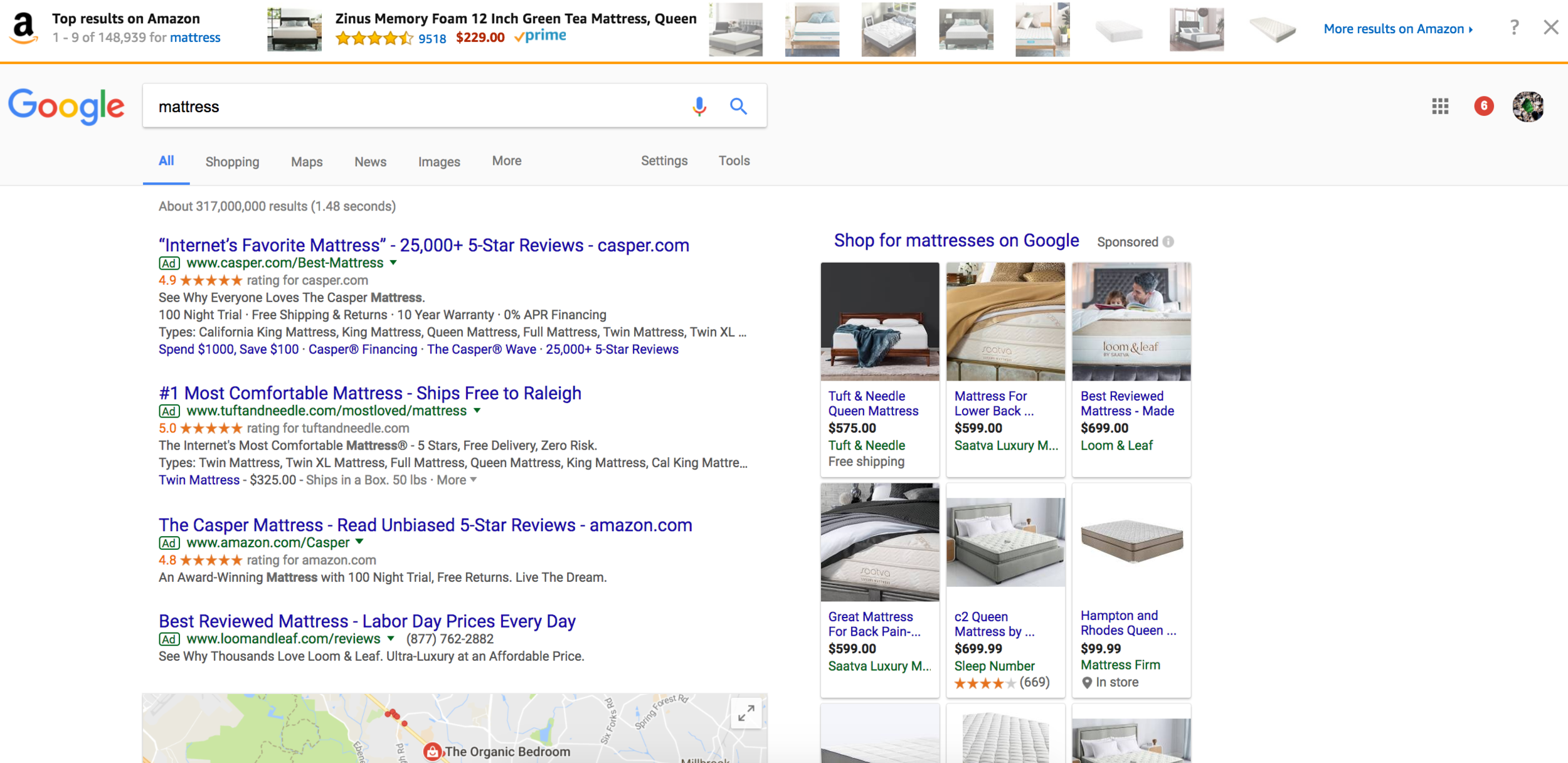
Task: Switch to the News tab
Action: click(370, 162)
